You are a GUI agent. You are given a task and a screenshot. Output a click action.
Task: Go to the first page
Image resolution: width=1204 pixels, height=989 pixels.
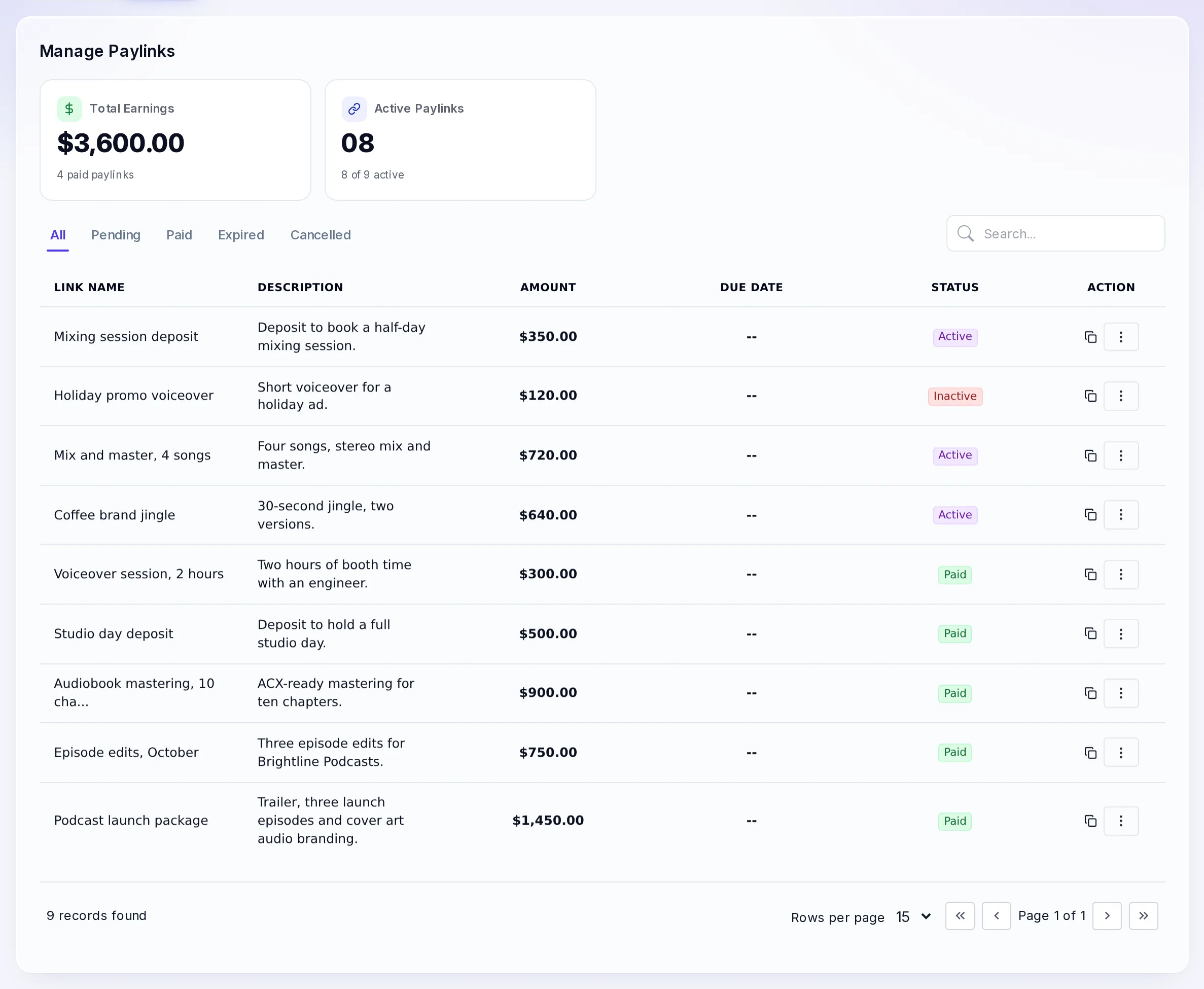[960, 916]
